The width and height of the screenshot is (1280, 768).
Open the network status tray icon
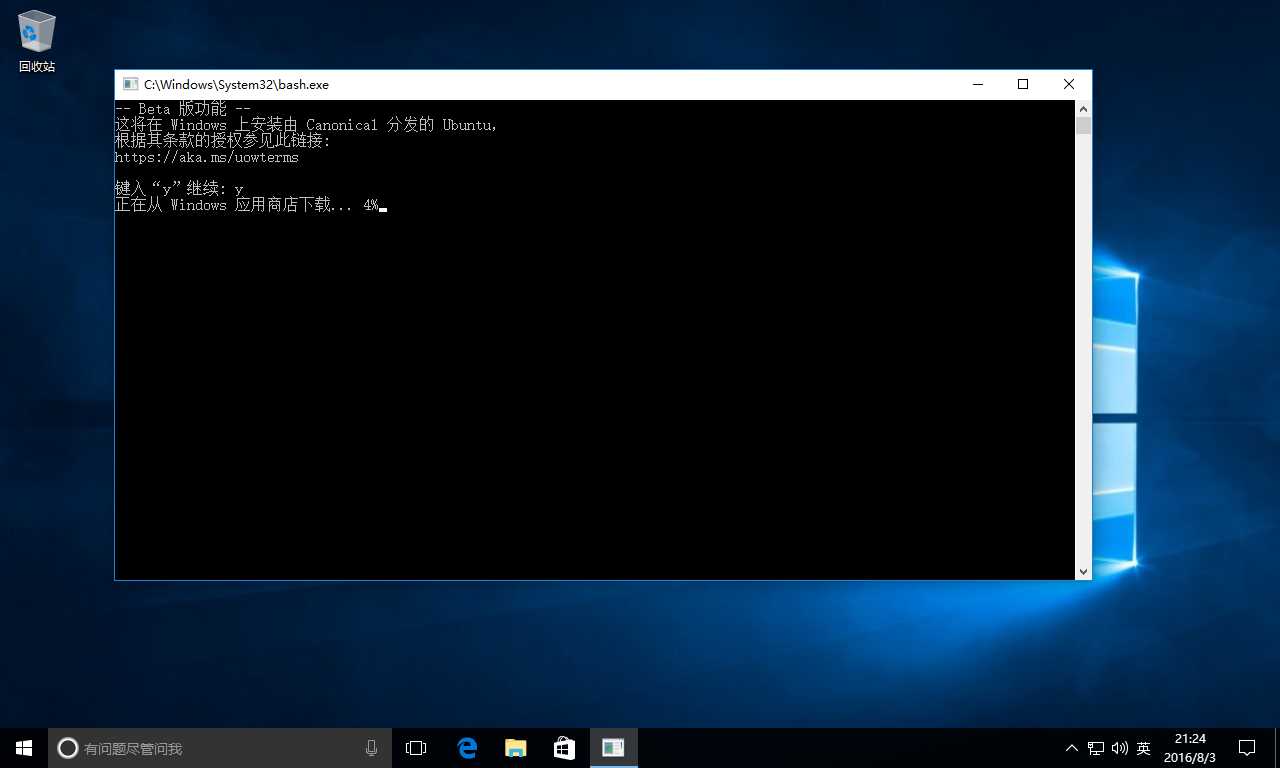(x=1096, y=748)
